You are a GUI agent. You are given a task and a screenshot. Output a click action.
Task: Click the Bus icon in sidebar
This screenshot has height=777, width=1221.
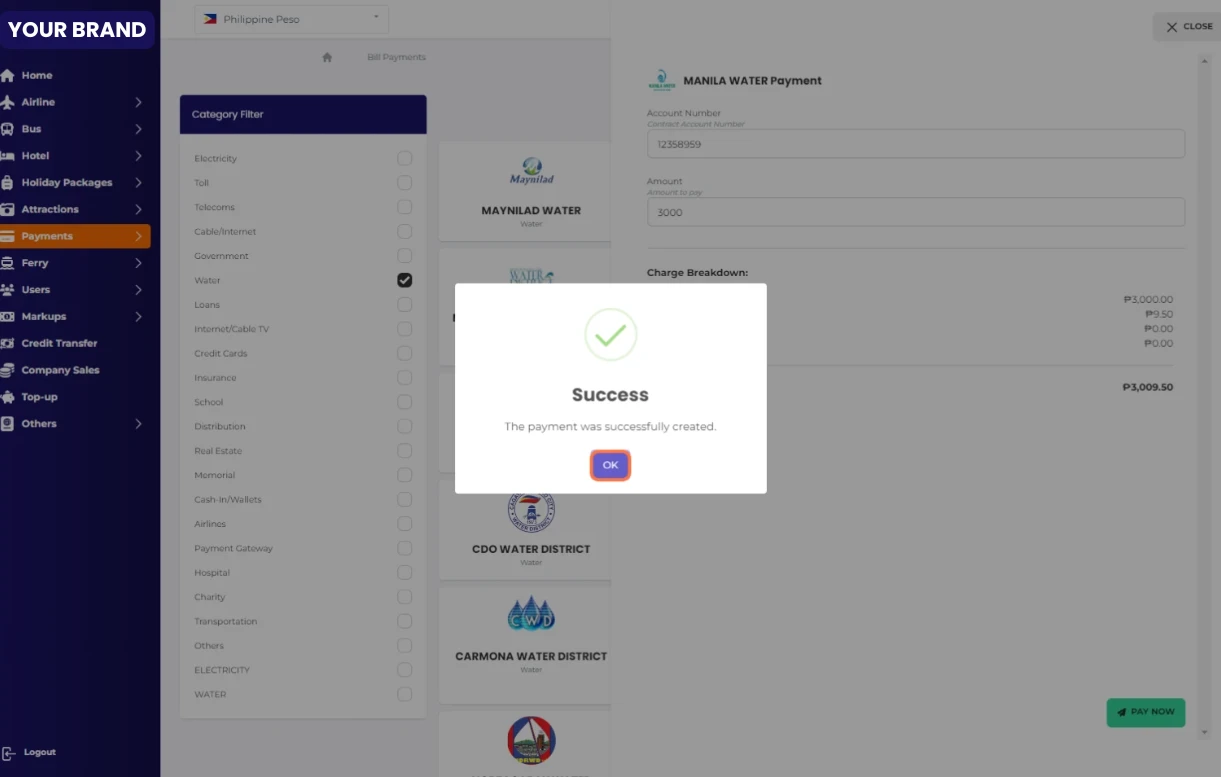pyautogui.click(x=8, y=129)
